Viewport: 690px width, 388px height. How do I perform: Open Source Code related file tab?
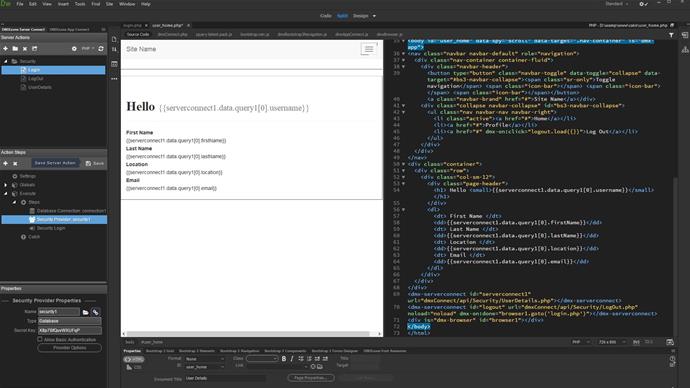138,34
